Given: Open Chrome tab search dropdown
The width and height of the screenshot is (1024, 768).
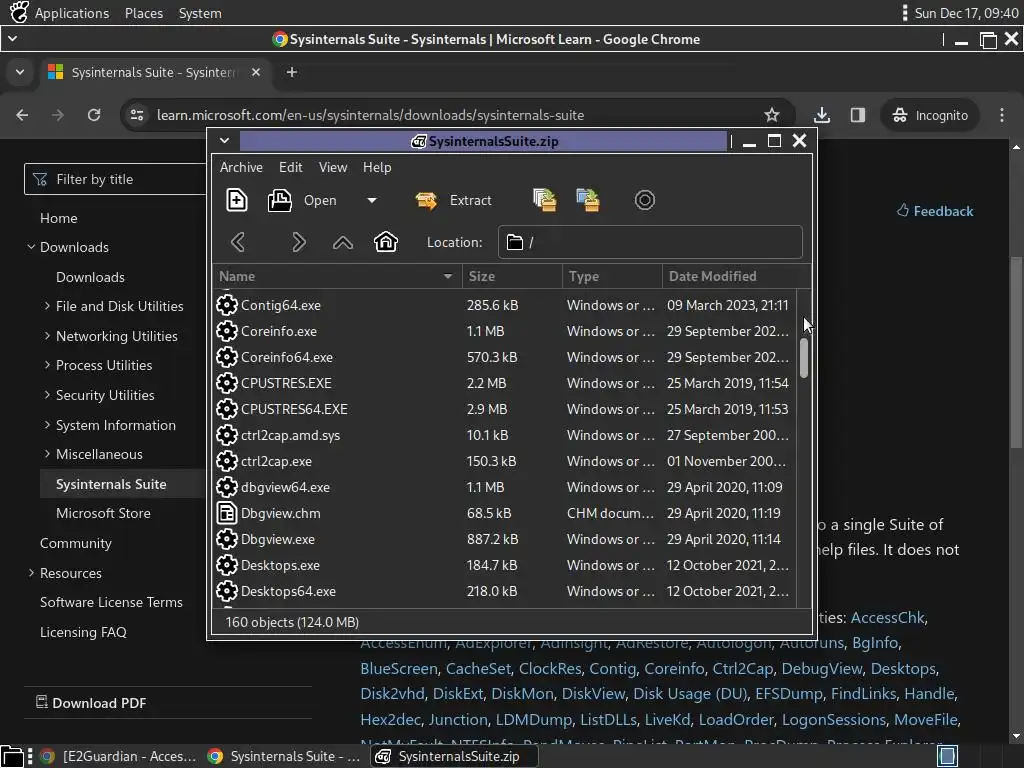Looking at the screenshot, I should click(20, 72).
